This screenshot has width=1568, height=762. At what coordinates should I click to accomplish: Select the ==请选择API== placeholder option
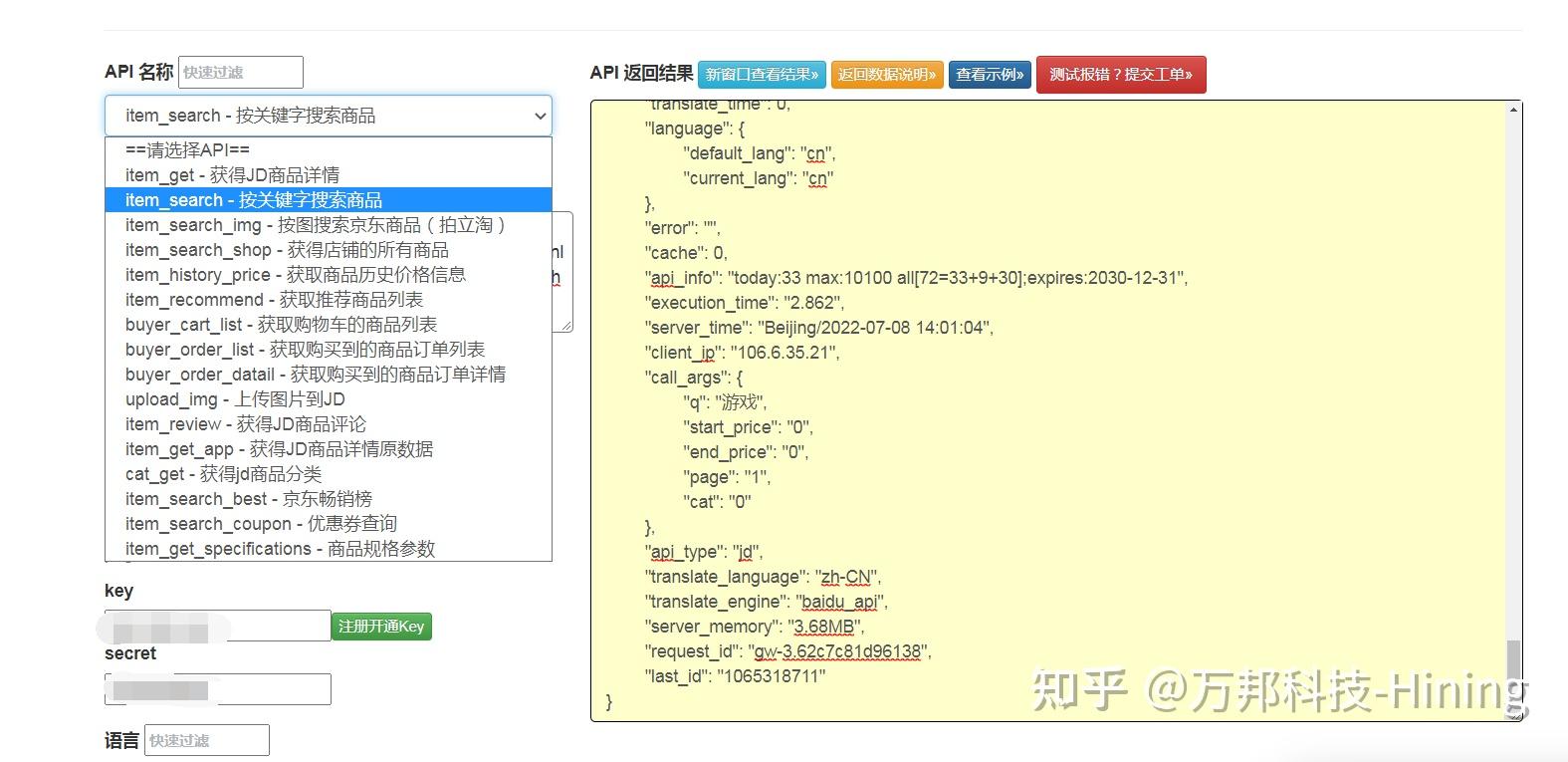pos(328,150)
